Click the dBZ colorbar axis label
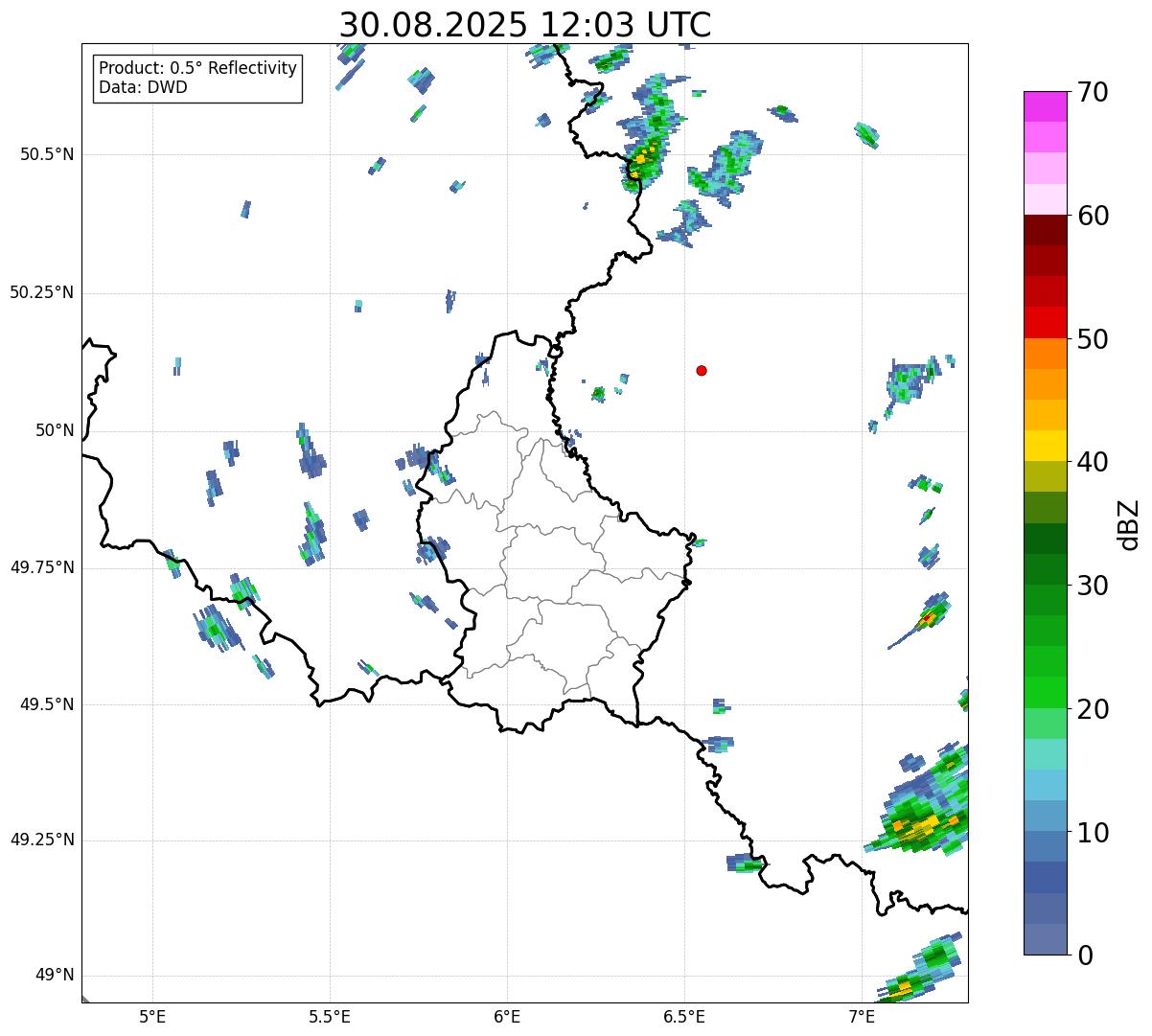 point(1130,524)
